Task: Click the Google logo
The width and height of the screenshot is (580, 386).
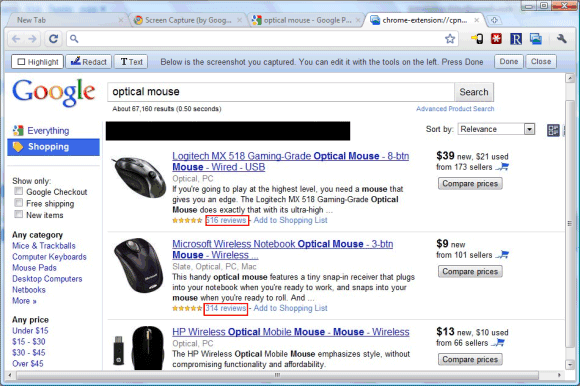Action: click(54, 92)
